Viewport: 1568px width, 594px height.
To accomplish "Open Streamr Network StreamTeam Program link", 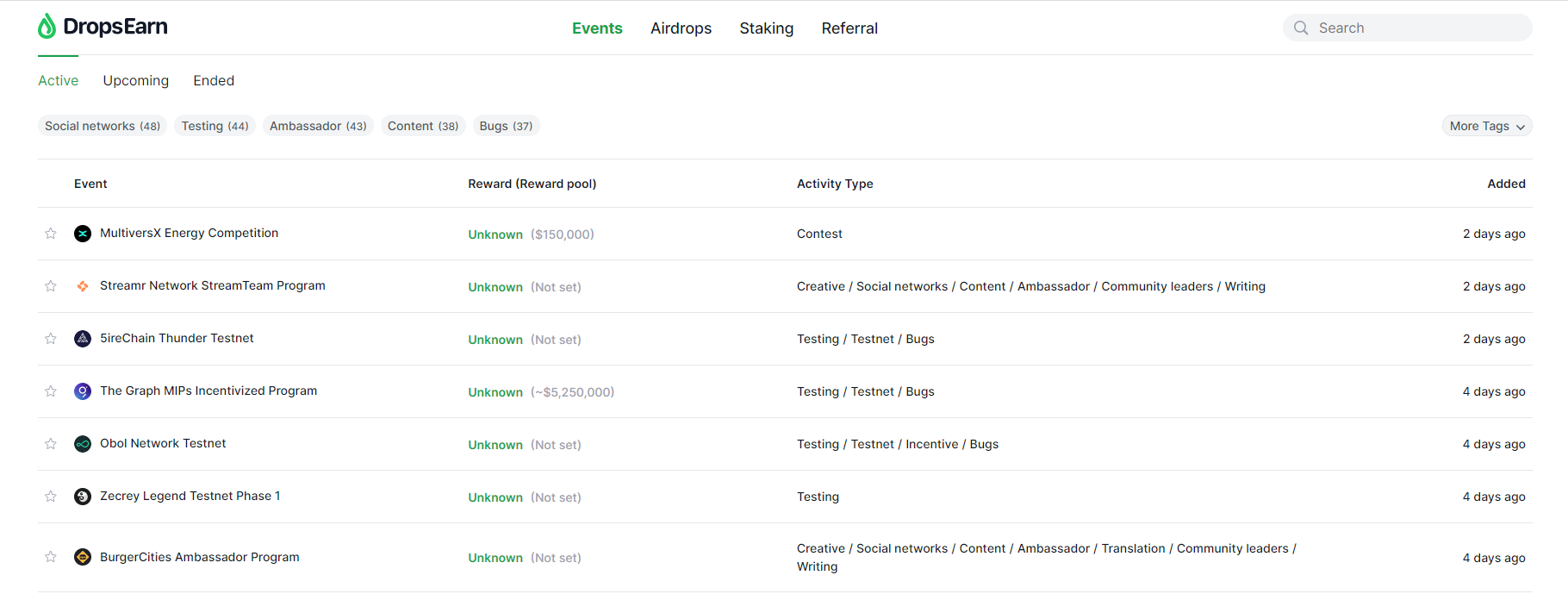I will pos(213,285).
